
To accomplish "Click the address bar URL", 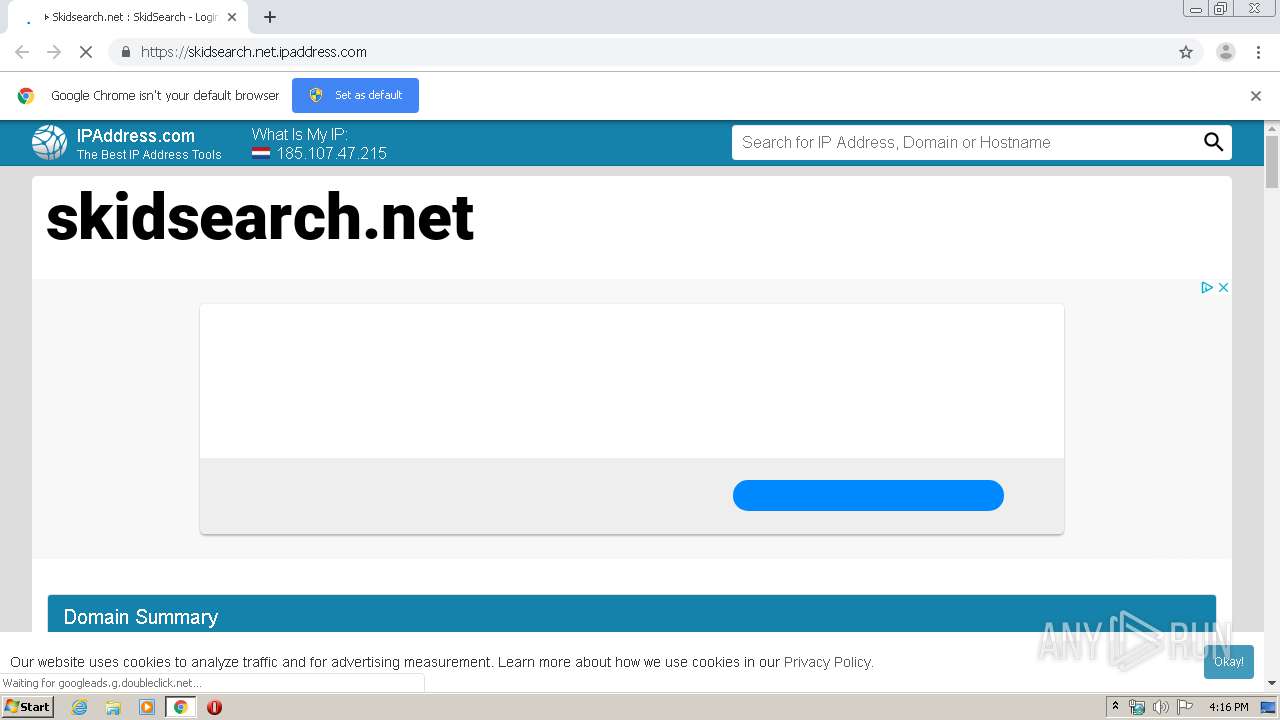I will pos(254,52).
